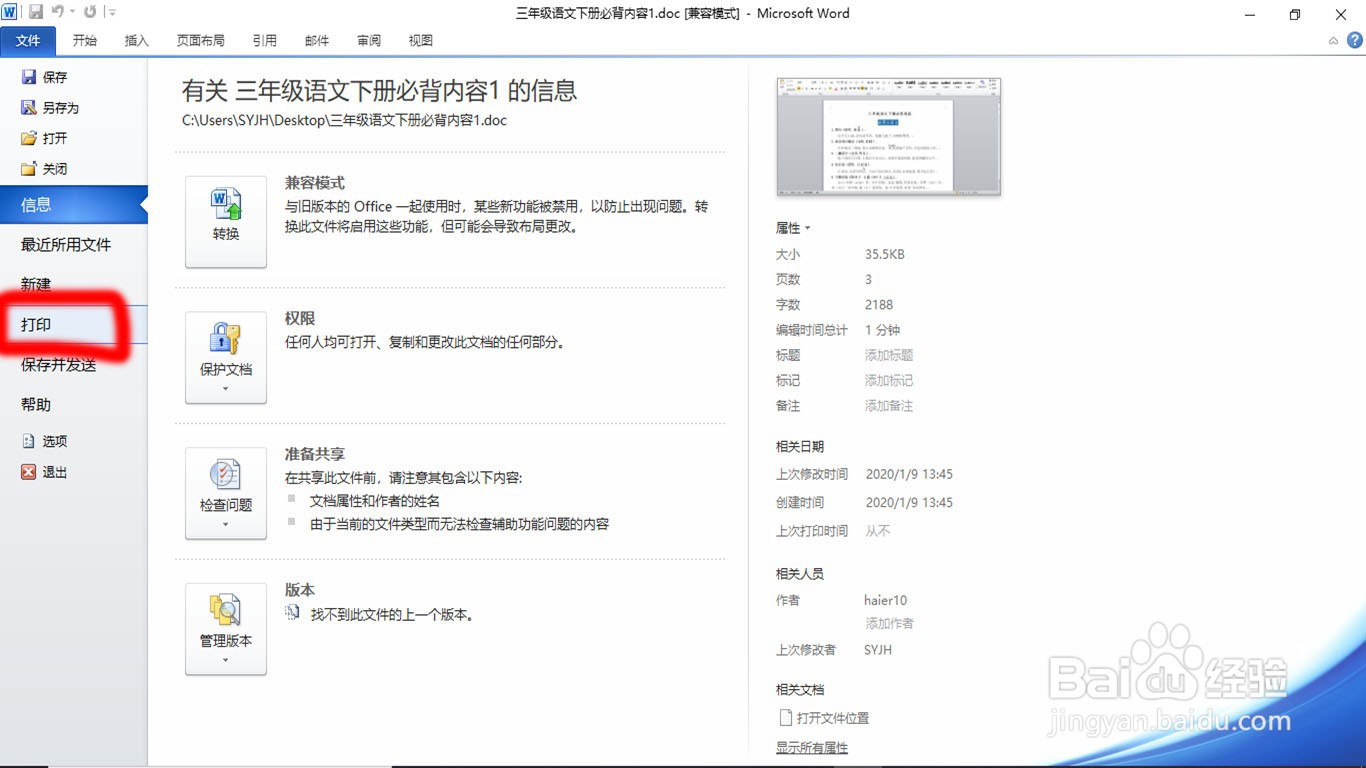The image size is (1366, 768).
Task: Click the 打开文件位置 file location icon
Action: click(786, 718)
